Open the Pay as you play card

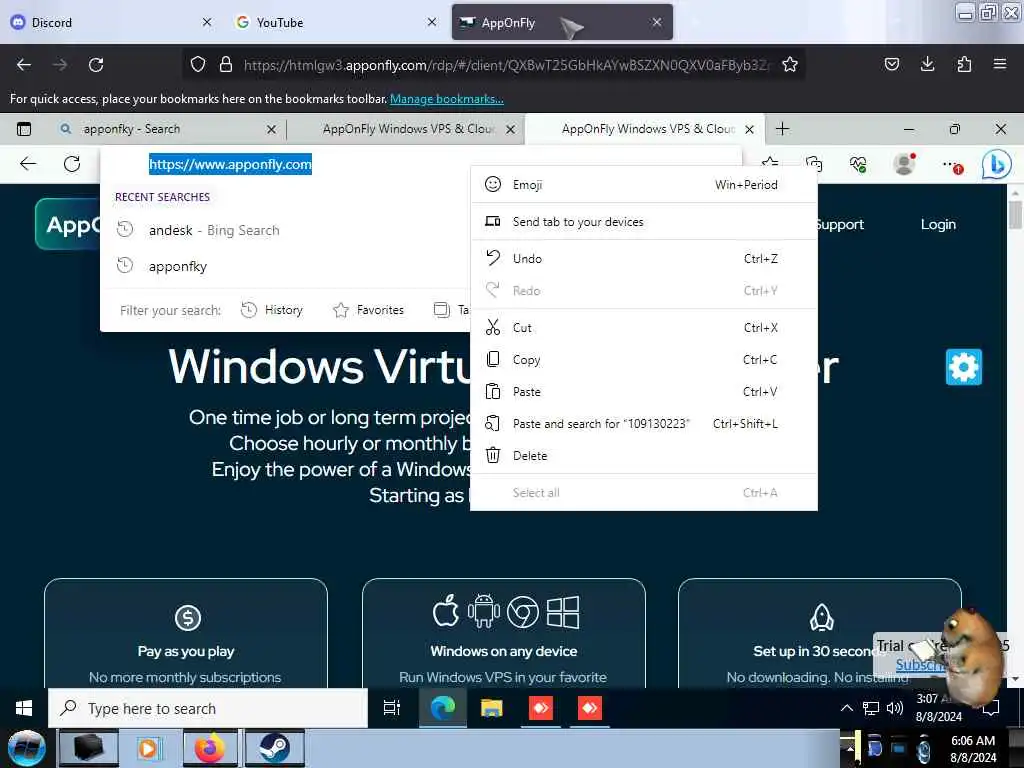point(186,633)
